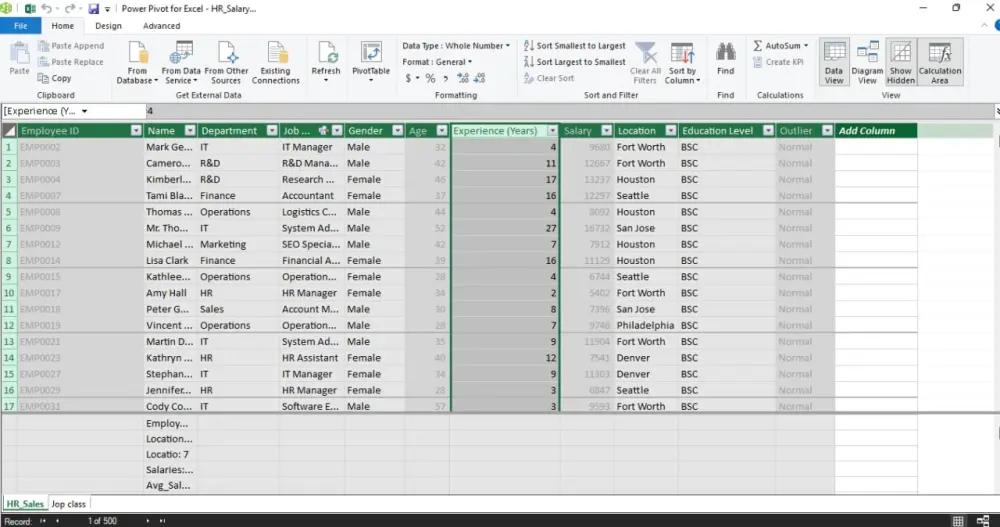Click the Add Column header
The height and width of the screenshot is (527, 1000).
point(876,131)
